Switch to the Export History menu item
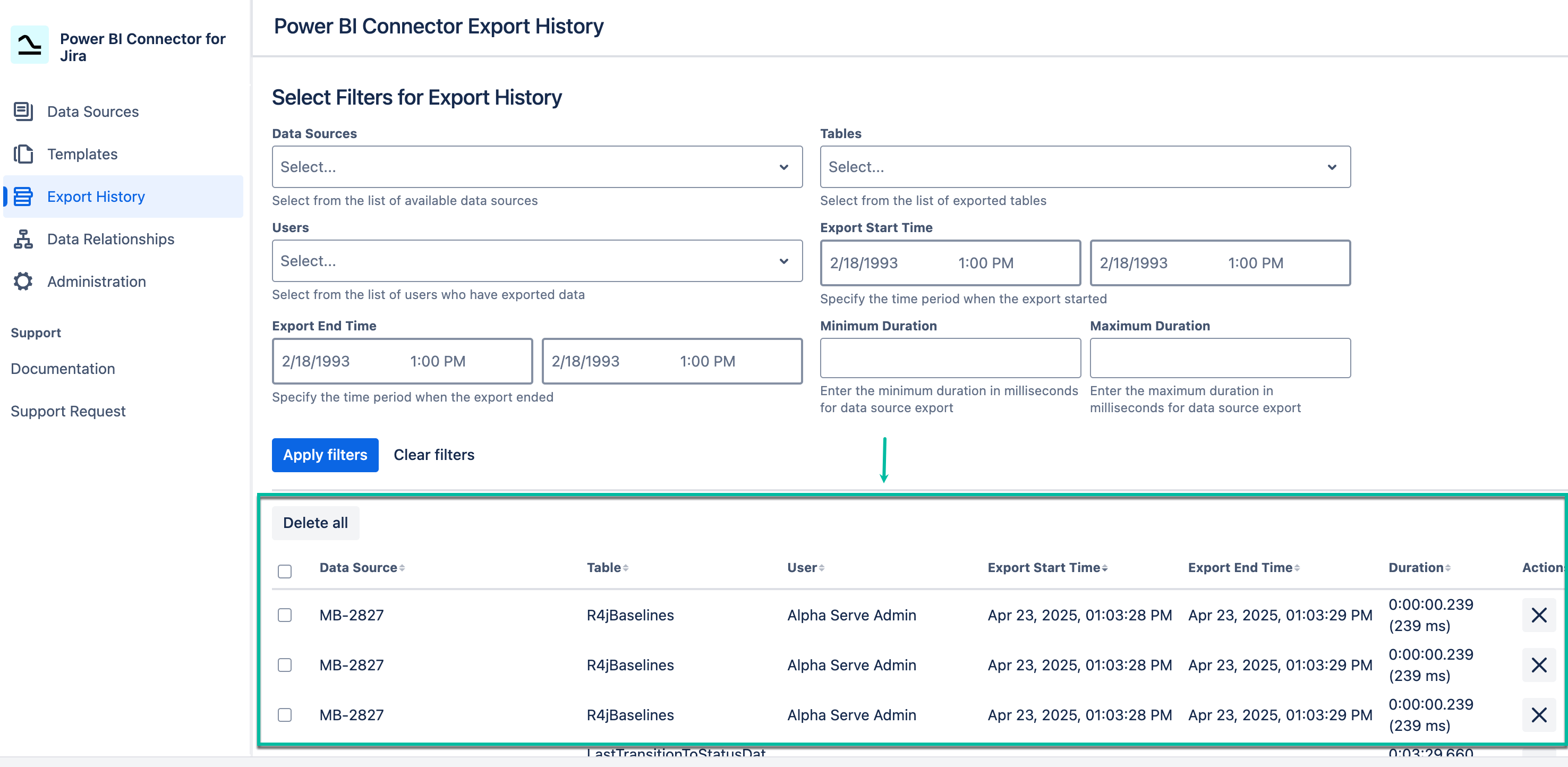The height and width of the screenshot is (767, 1568). point(96,196)
